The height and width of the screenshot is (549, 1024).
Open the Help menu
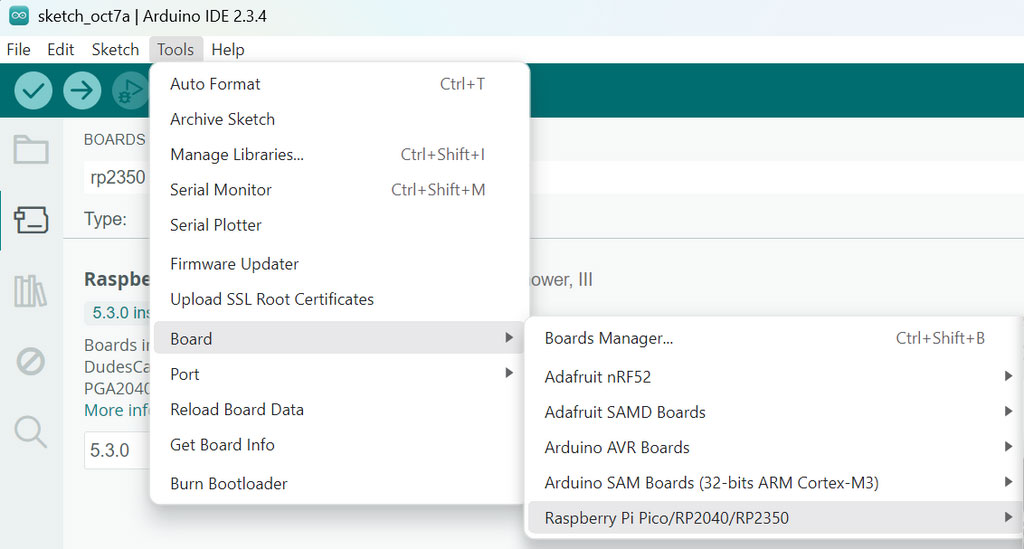228,50
